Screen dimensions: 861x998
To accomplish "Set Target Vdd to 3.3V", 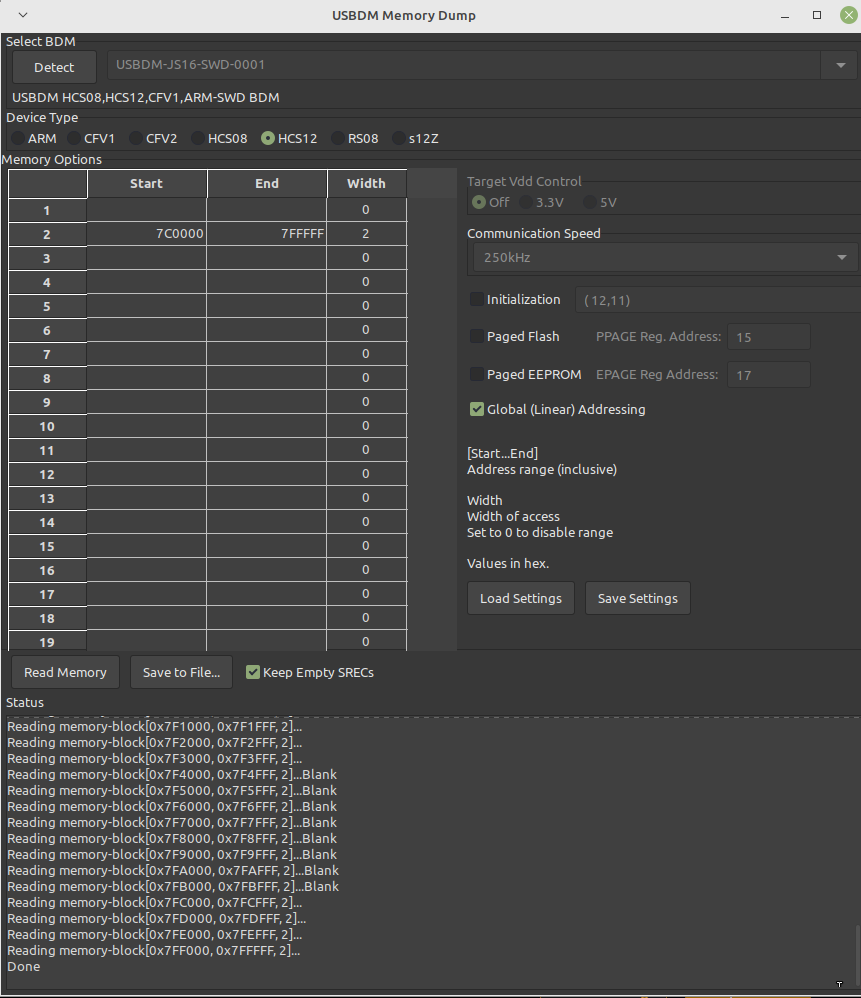I will tap(542, 202).
